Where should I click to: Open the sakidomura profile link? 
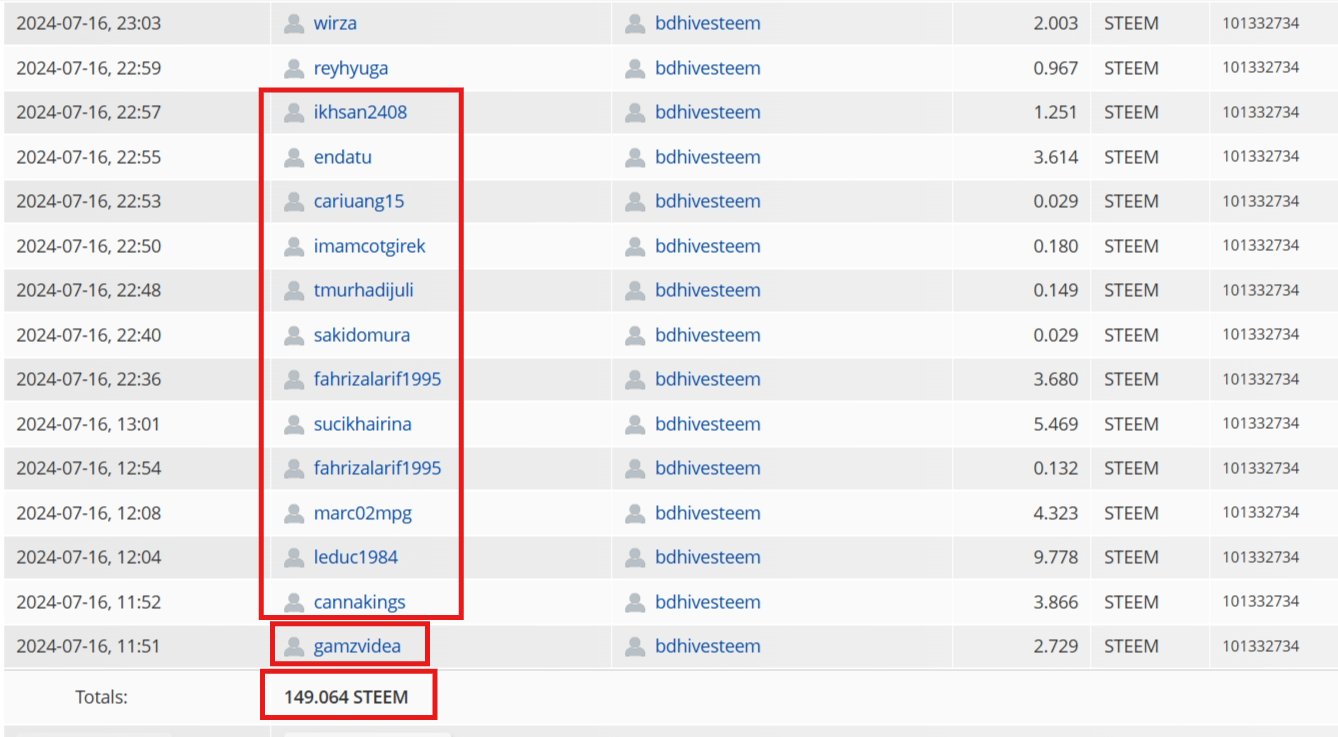[362, 335]
